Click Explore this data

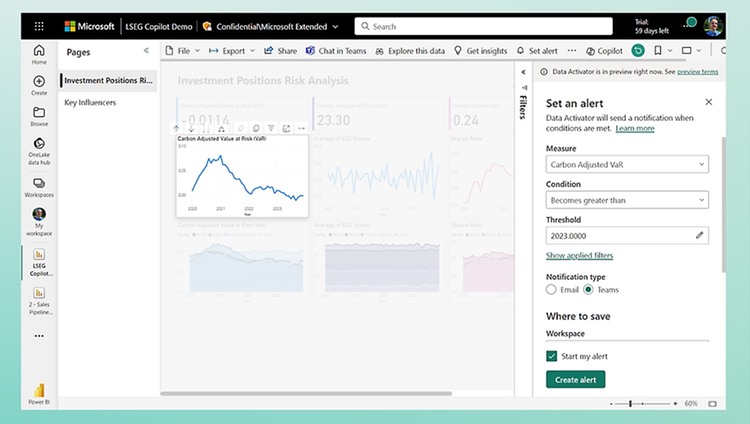pos(410,51)
